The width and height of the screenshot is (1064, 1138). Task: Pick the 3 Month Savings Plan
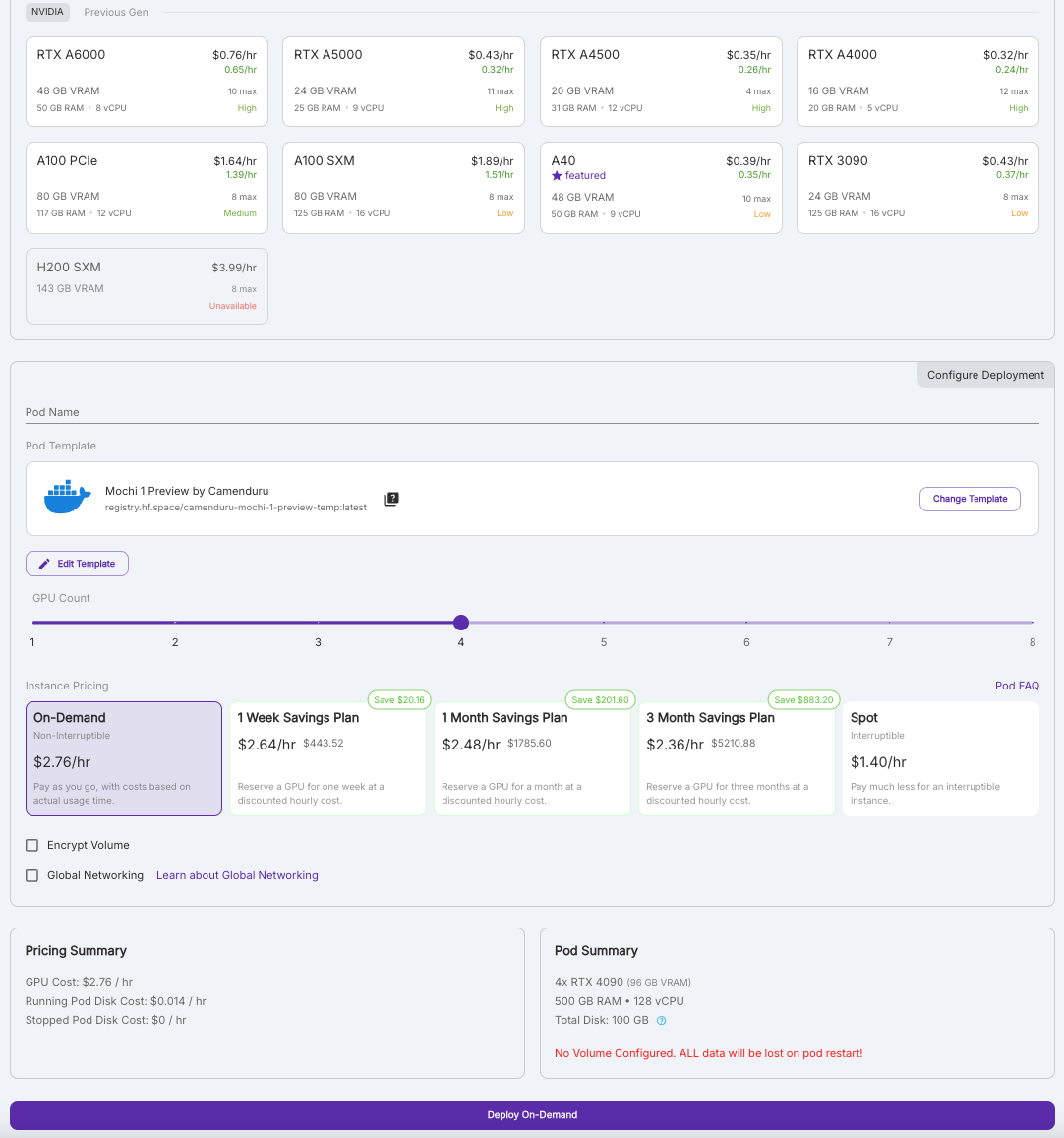(737, 758)
